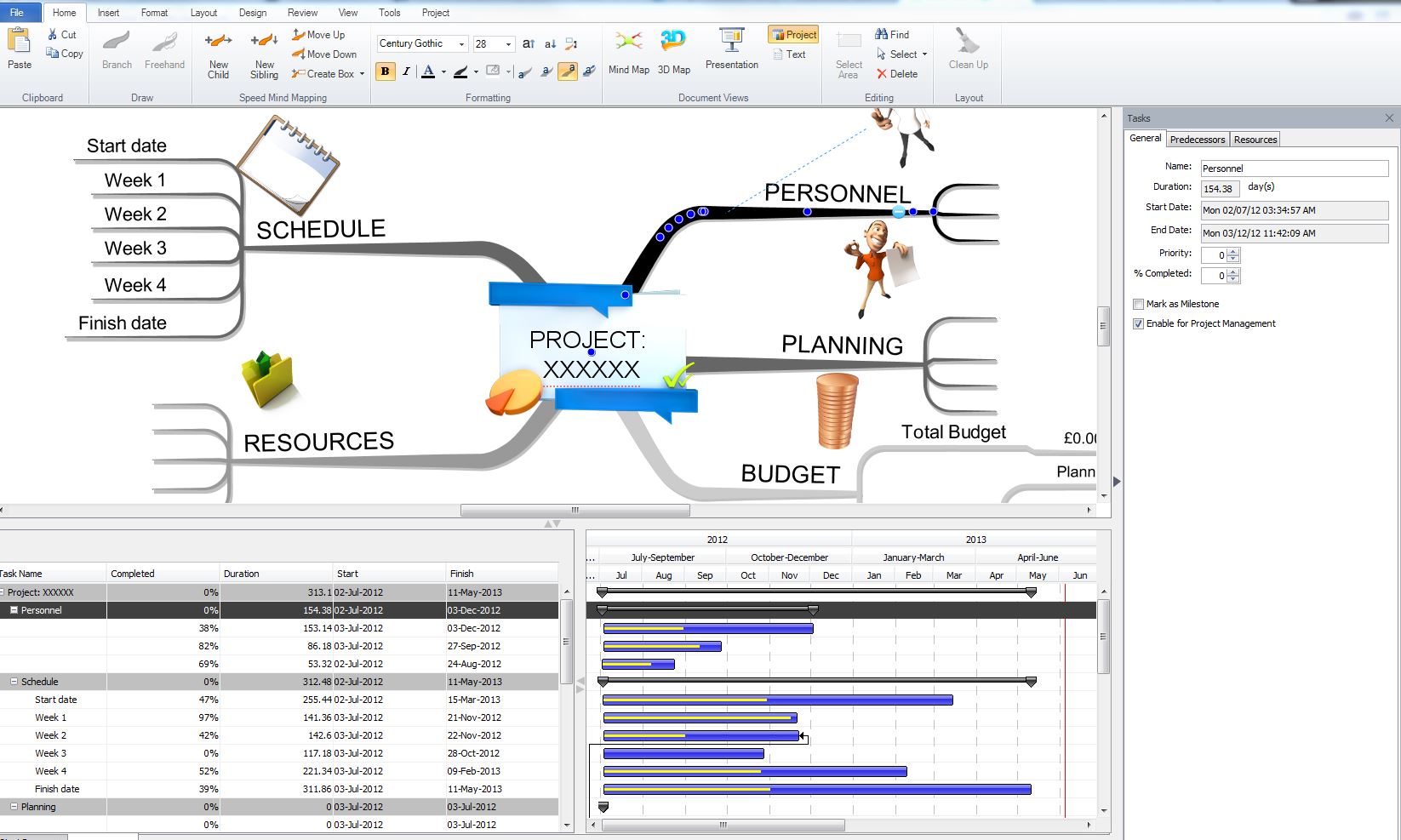Select the Branch drawing tool
1401x840 pixels.
tap(117, 50)
